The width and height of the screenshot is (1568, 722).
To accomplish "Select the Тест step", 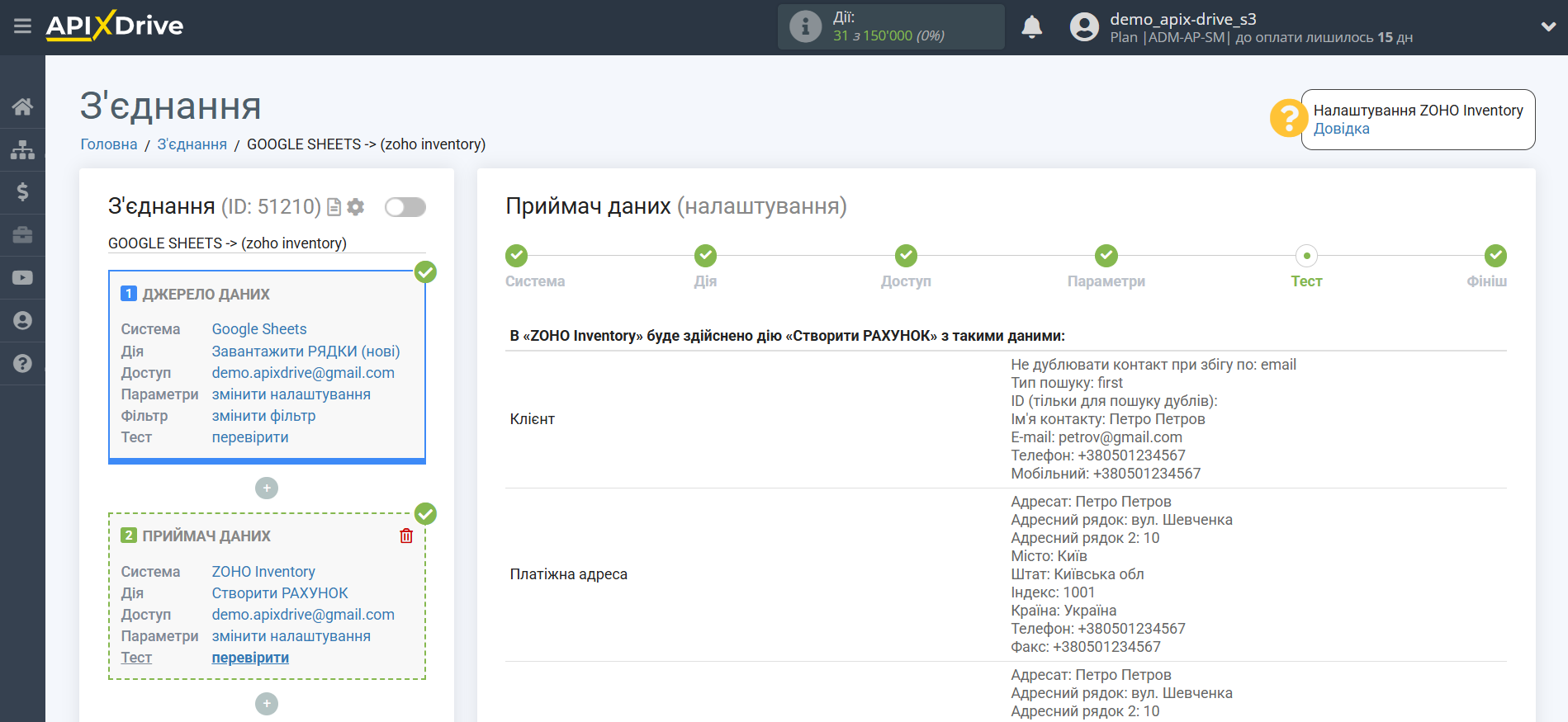I will point(1306,256).
